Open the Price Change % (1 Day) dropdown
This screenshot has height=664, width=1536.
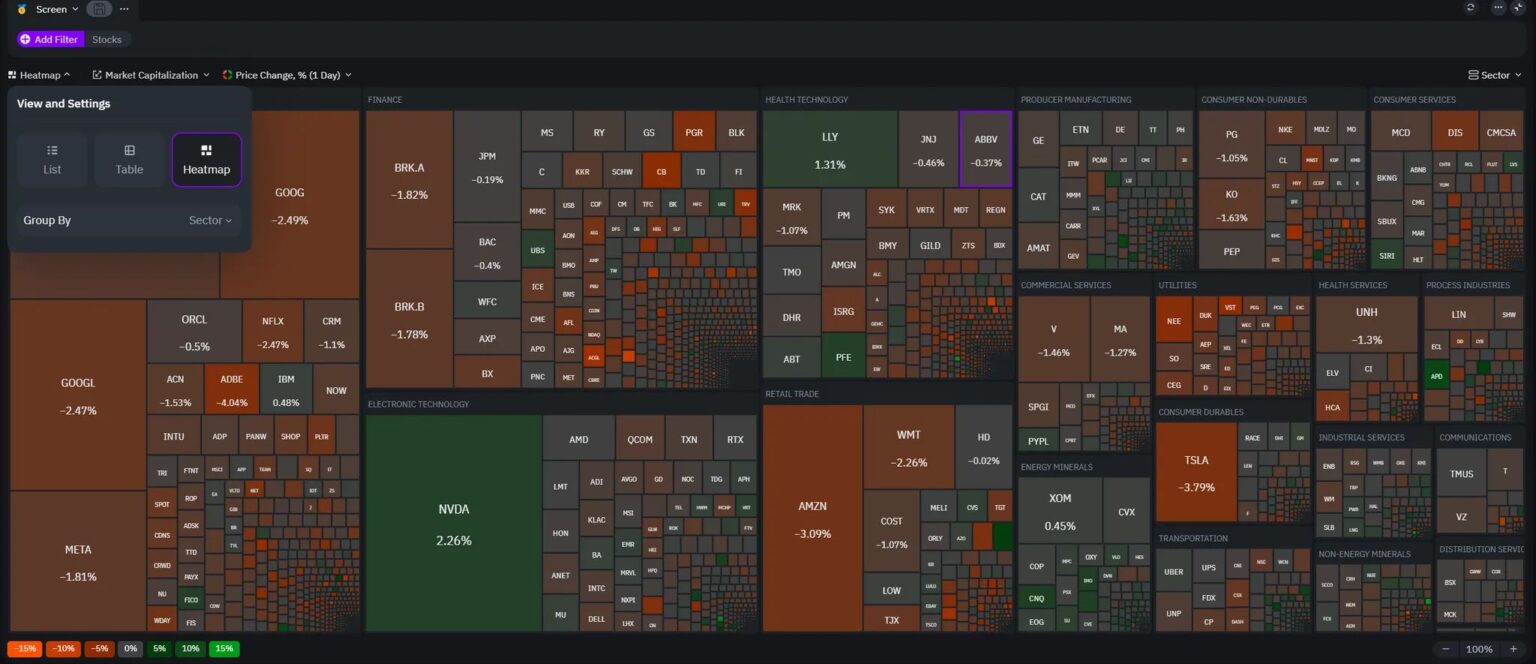(288, 74)
